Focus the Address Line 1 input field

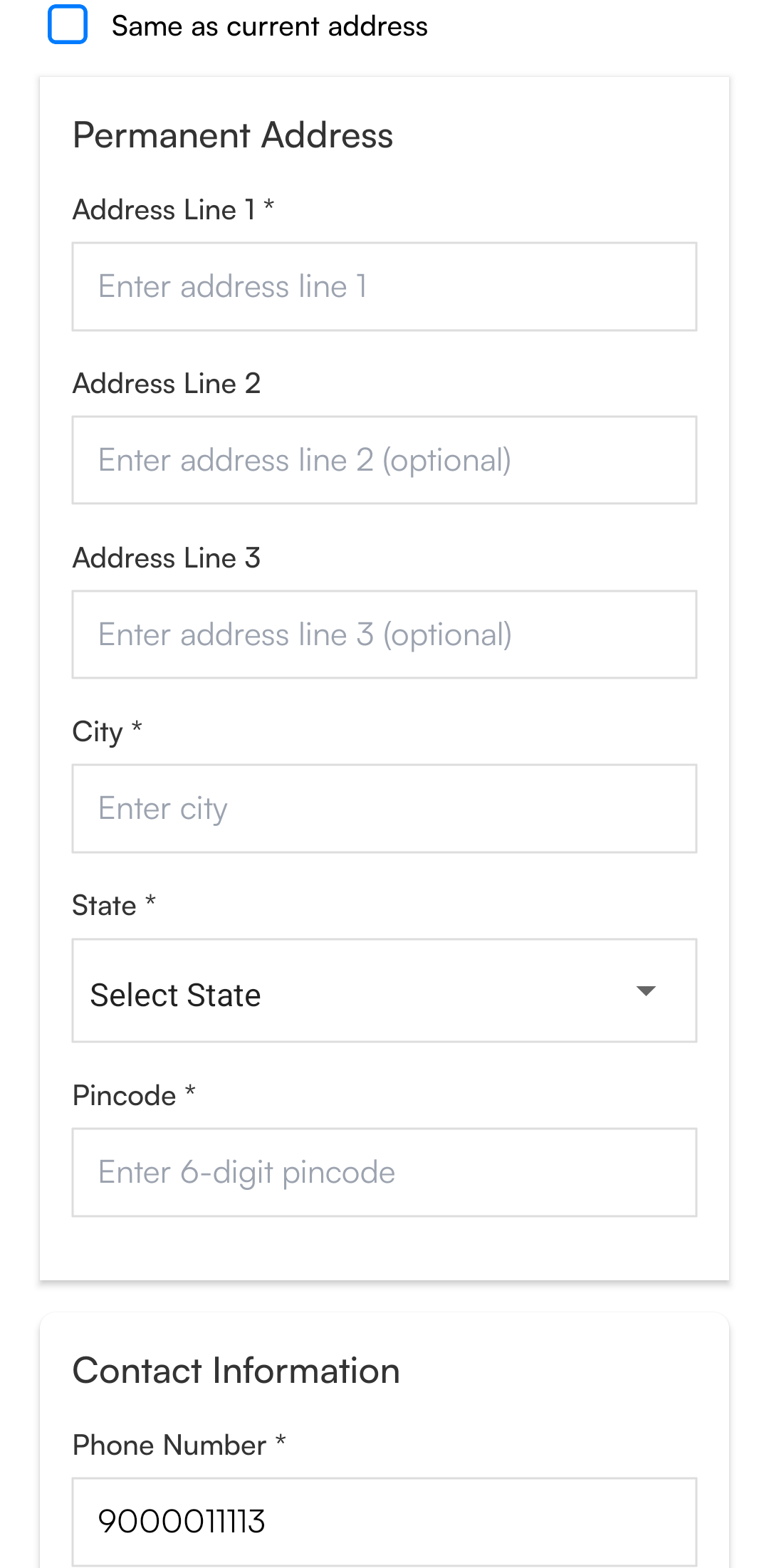point(384,287)
